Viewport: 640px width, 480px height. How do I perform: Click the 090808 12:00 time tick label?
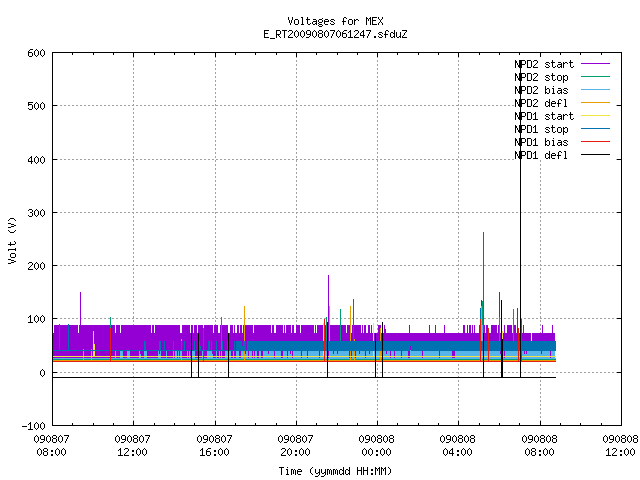pyautogui.click(x=620, y=446)
